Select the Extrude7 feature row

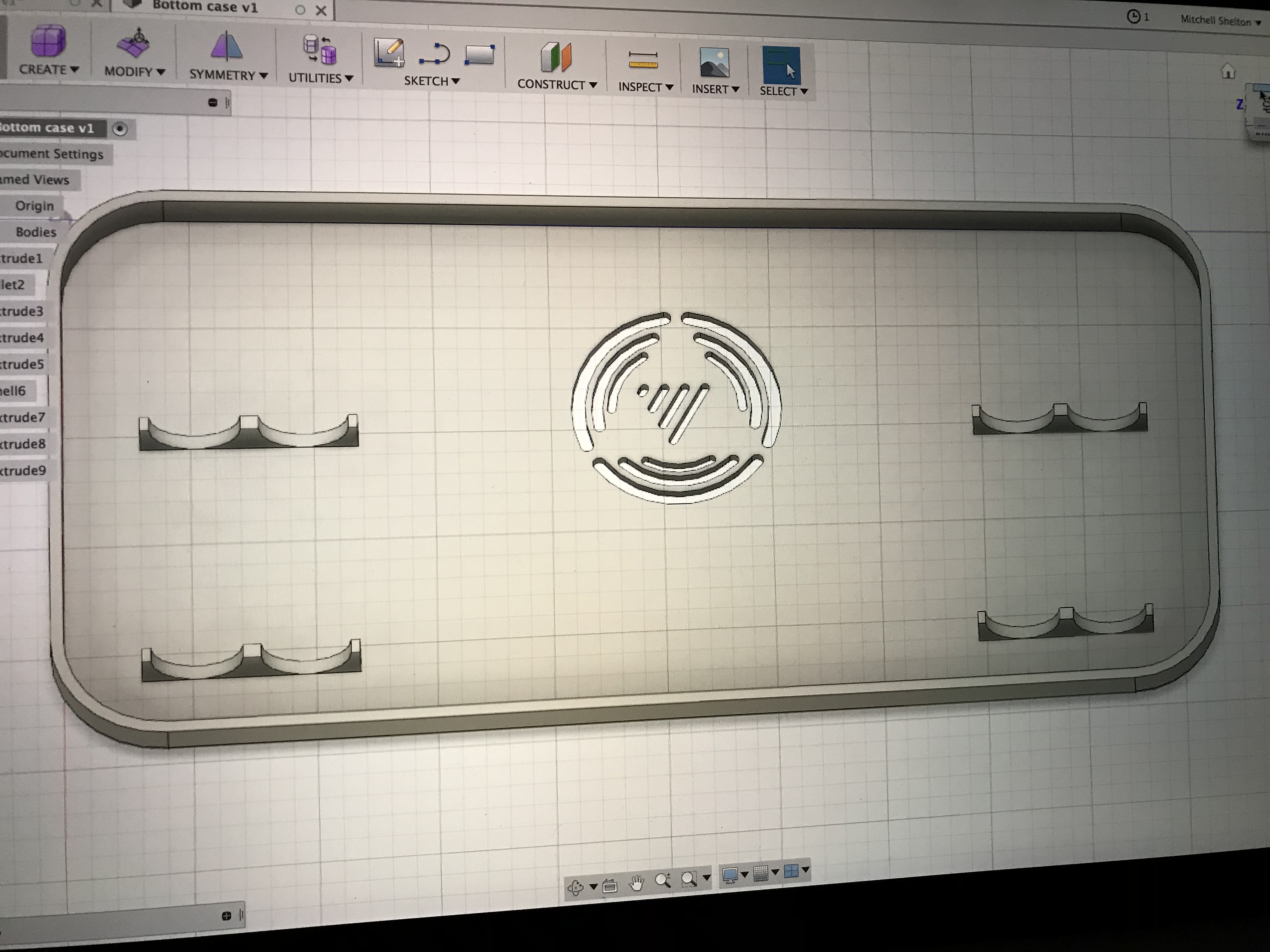22,417
